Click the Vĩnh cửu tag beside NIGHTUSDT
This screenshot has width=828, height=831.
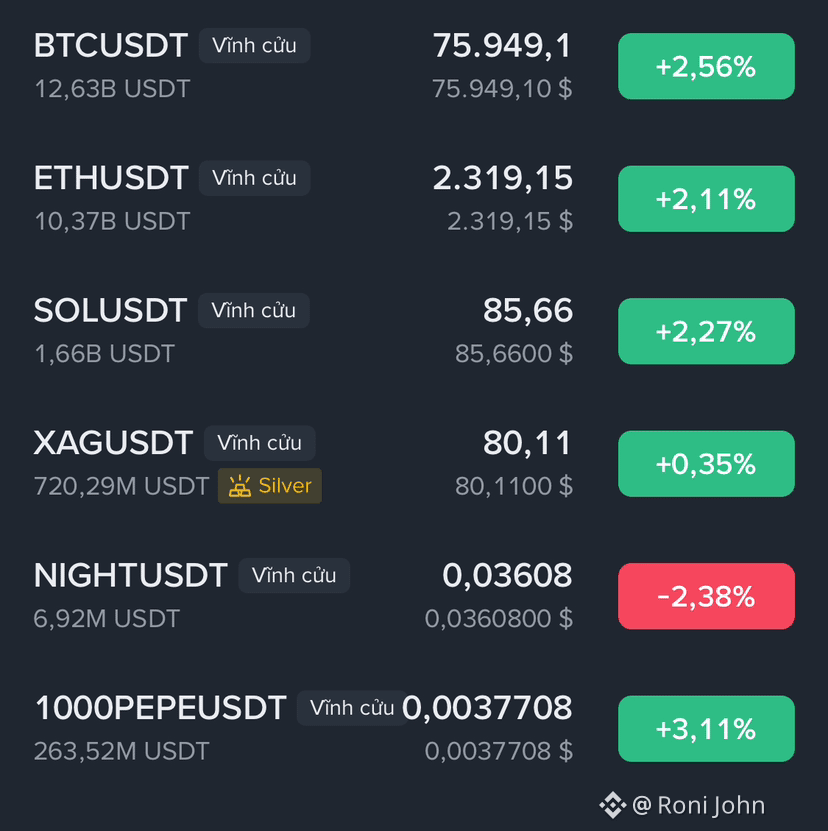[x=294, y=576]
